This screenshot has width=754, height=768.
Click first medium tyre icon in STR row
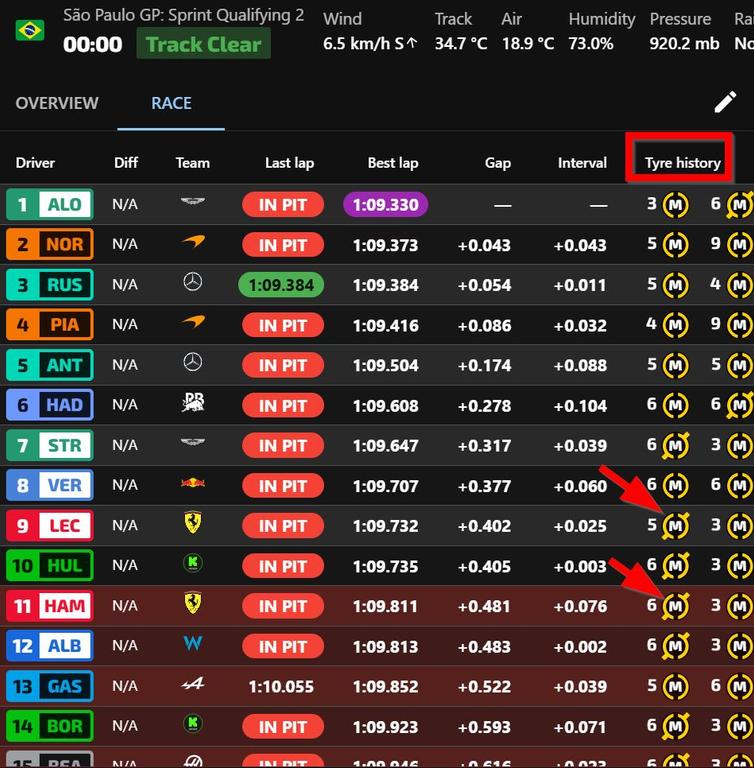[676, 445]
